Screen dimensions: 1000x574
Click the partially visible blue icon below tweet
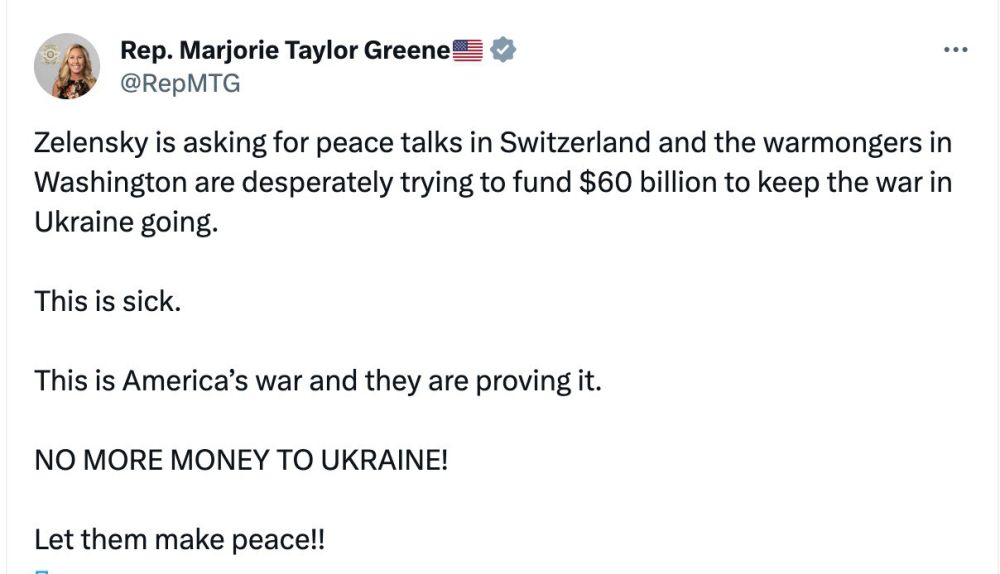(x=41, y=572)
